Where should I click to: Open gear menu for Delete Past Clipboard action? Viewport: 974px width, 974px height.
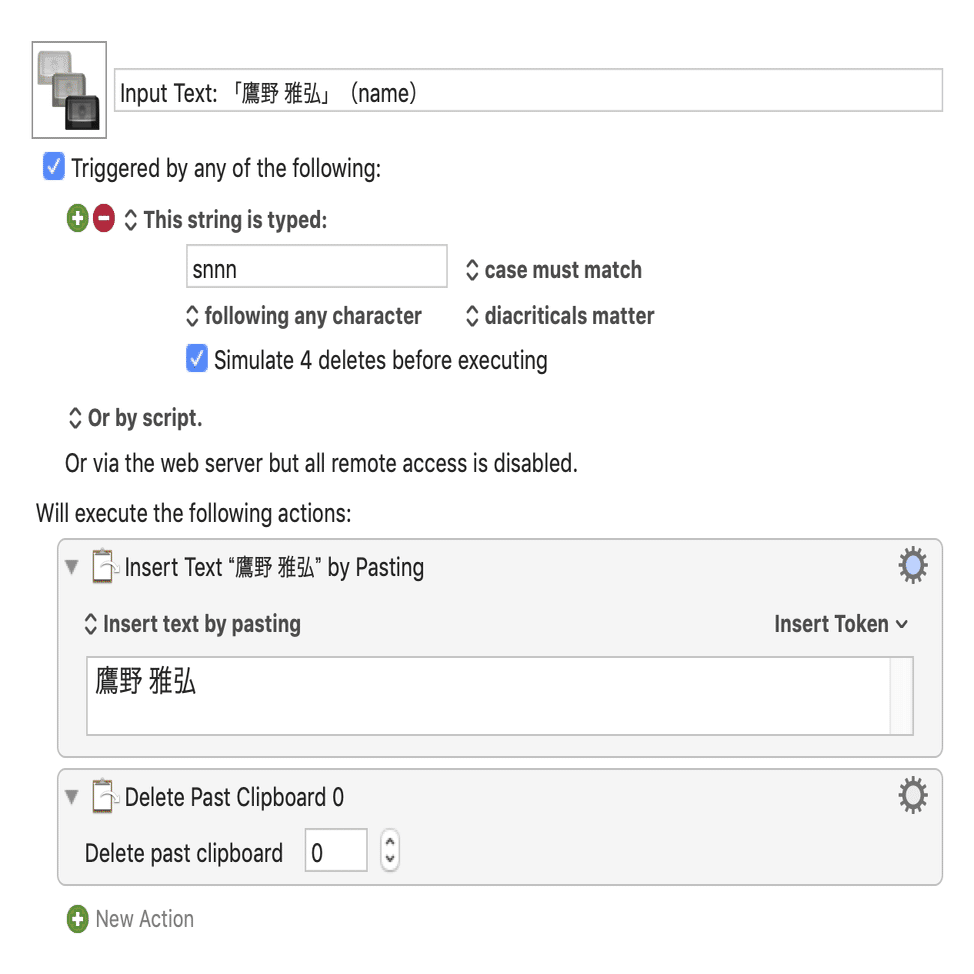(912, 796)
